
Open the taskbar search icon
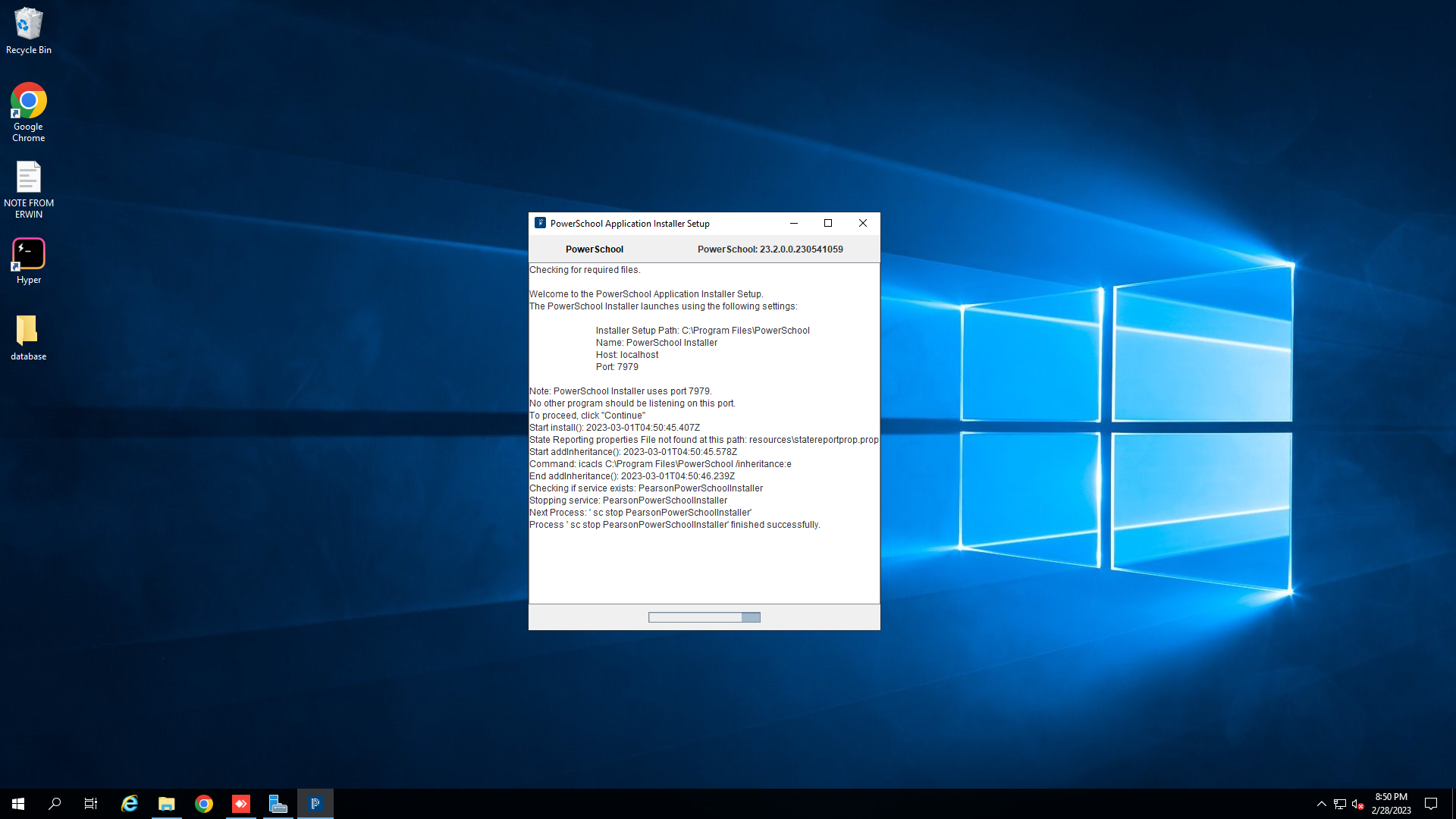coord(55,804)
